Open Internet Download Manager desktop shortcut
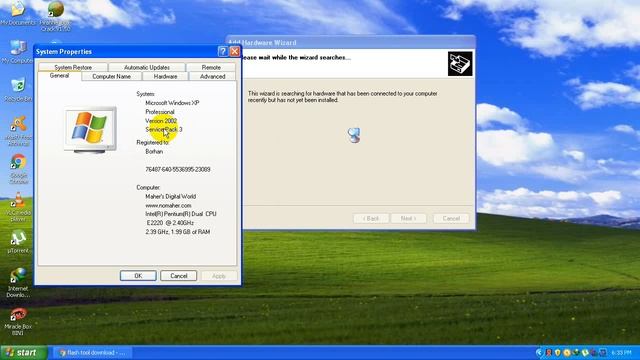Image resolution: width=640 pixels, height=360 pixels. (18, 282)
